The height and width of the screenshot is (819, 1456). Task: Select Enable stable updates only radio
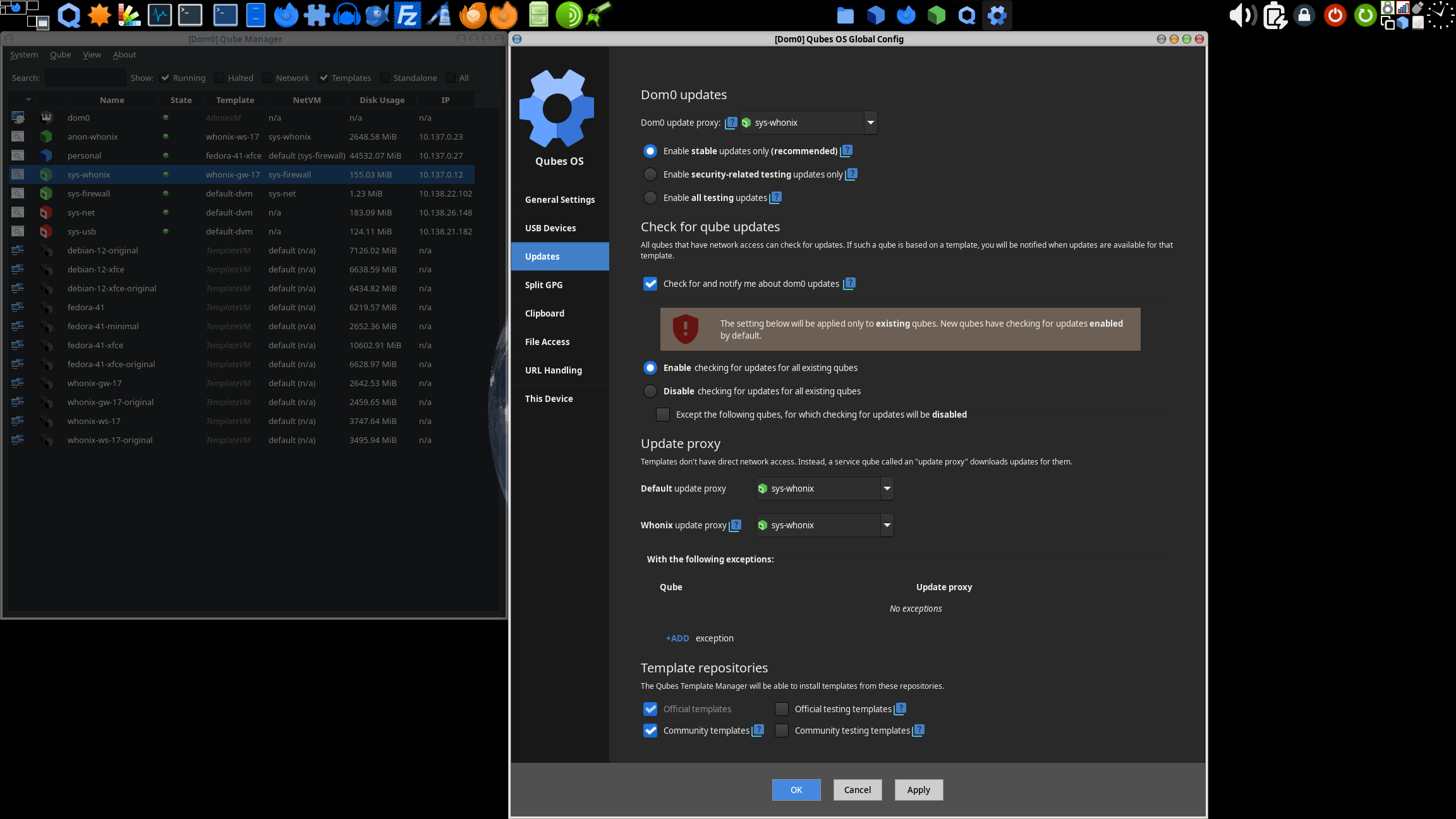click(650, 151)
